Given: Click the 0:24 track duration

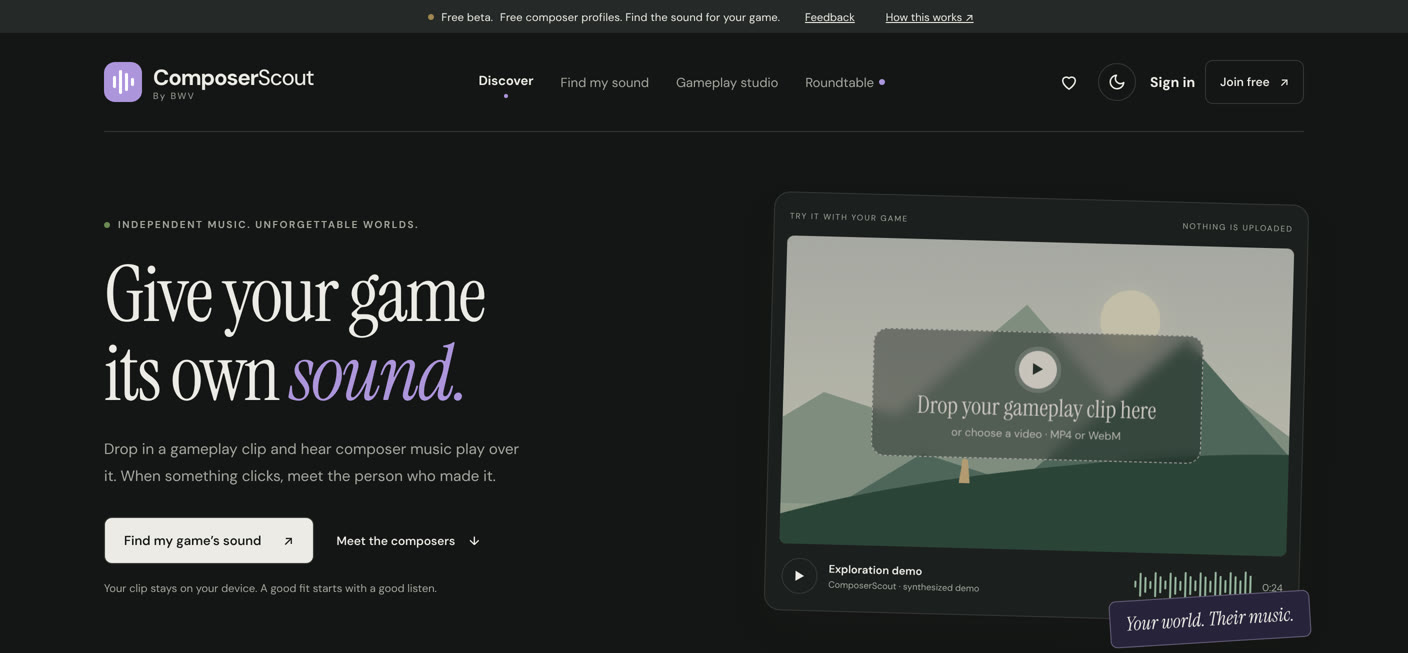Looking at the screenshot, I should [1272, 588].
